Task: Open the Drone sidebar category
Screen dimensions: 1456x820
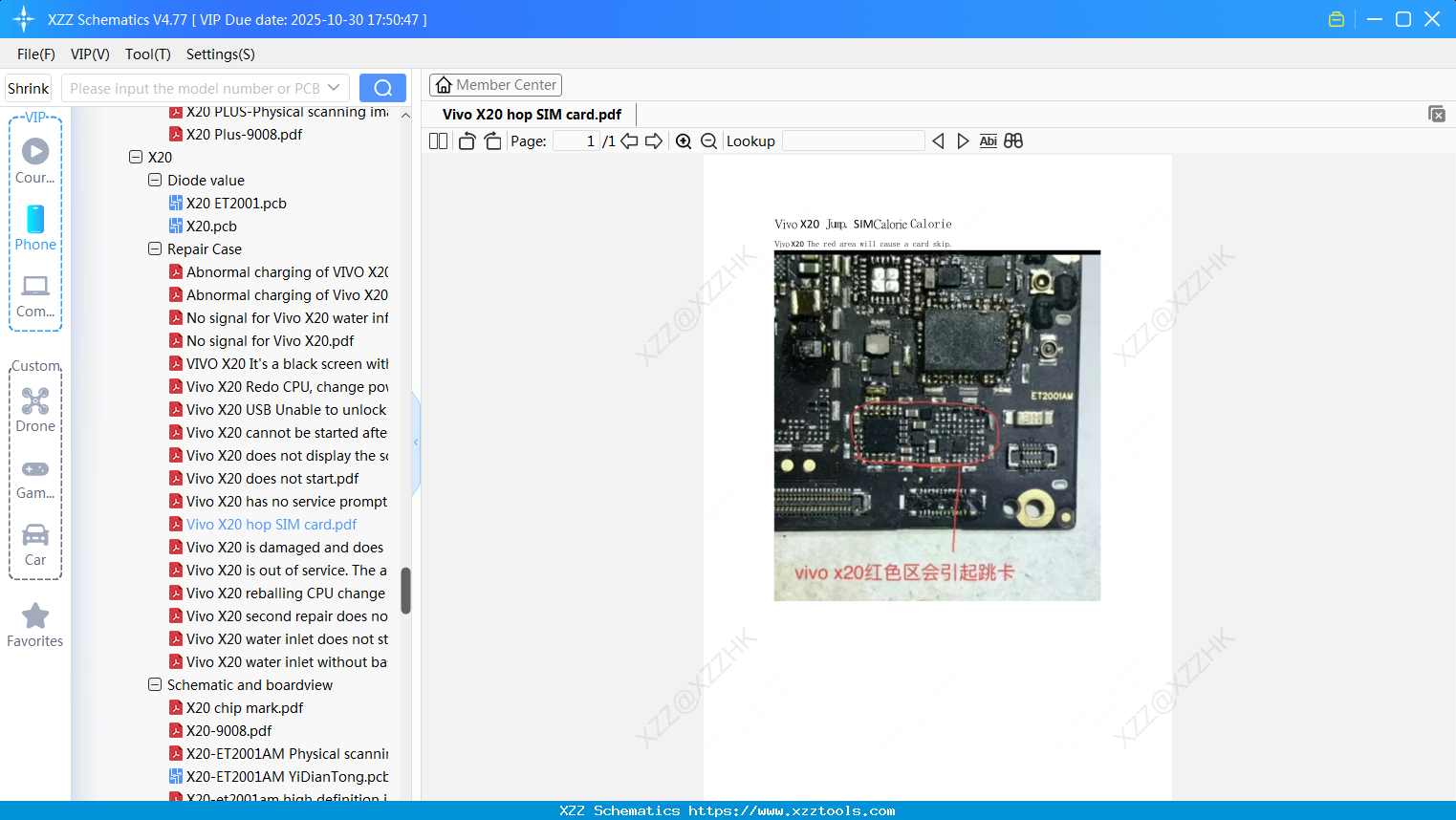Action: pos(35,410)
